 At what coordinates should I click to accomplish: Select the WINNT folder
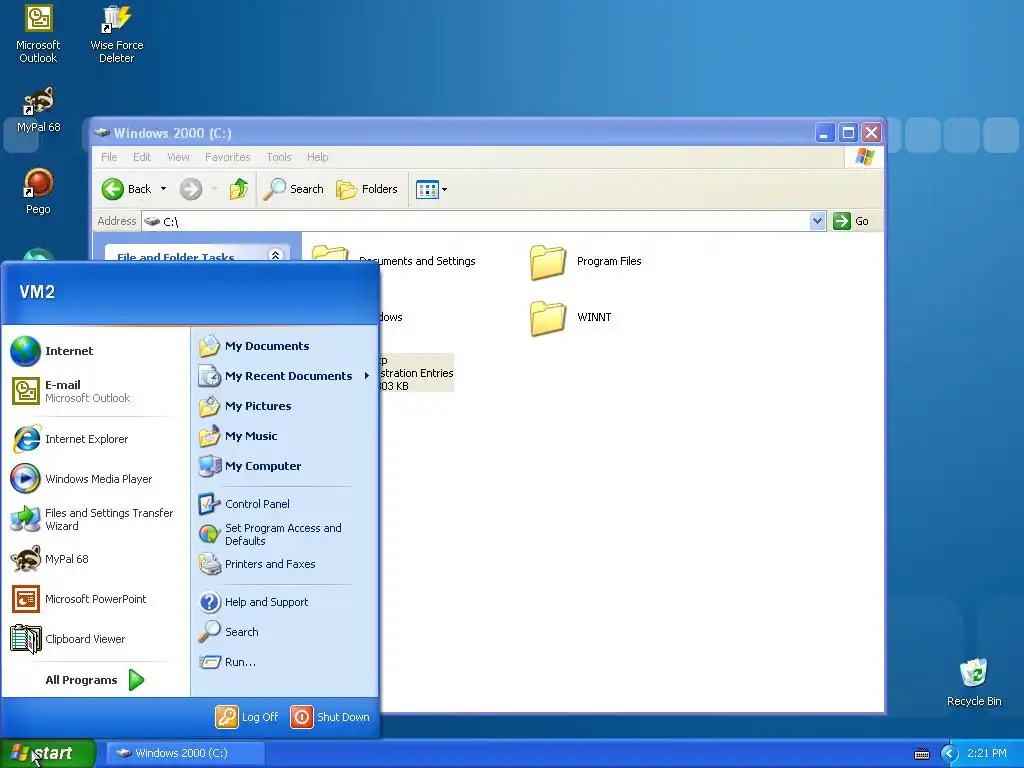tap(571, 317)
